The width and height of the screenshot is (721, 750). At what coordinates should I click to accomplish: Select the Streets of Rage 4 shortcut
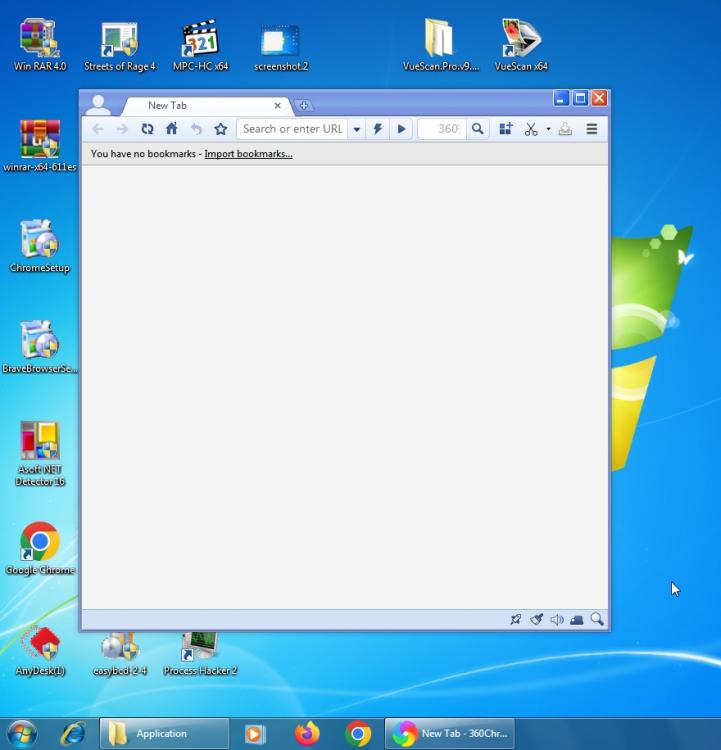pos(120,46)
